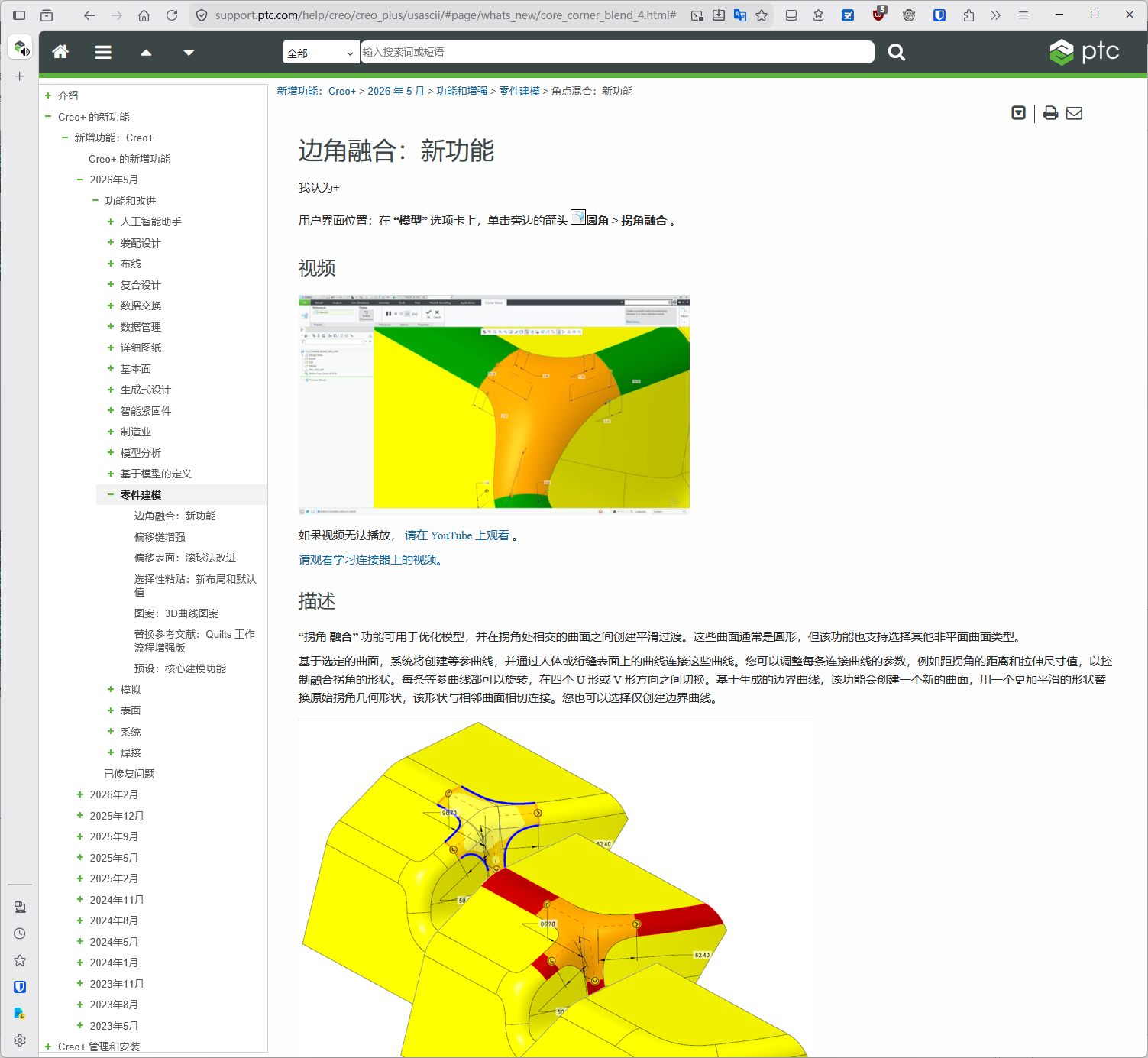Expand the 介绍 tree node

[x=48, y=95]
